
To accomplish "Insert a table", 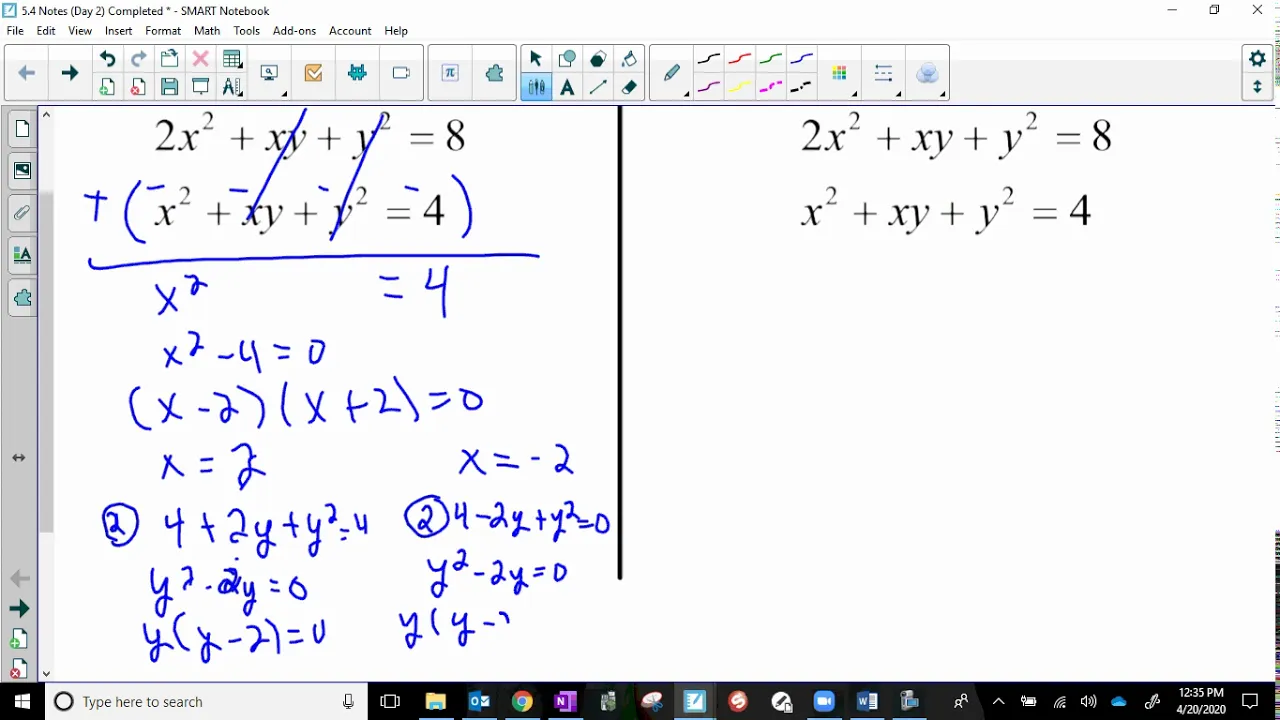I will point(232,59).
